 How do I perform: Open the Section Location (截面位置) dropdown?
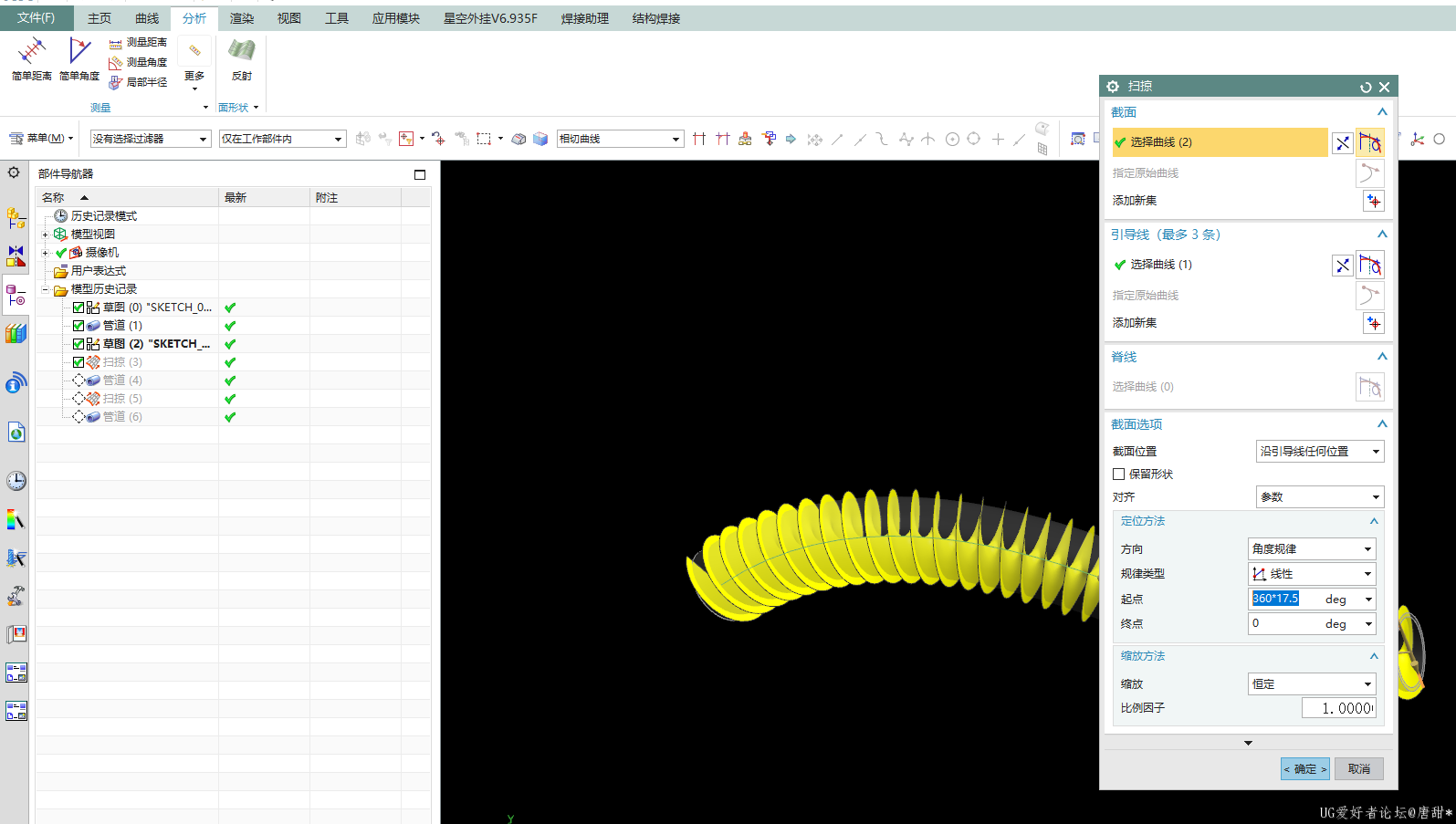[1320, 452]
